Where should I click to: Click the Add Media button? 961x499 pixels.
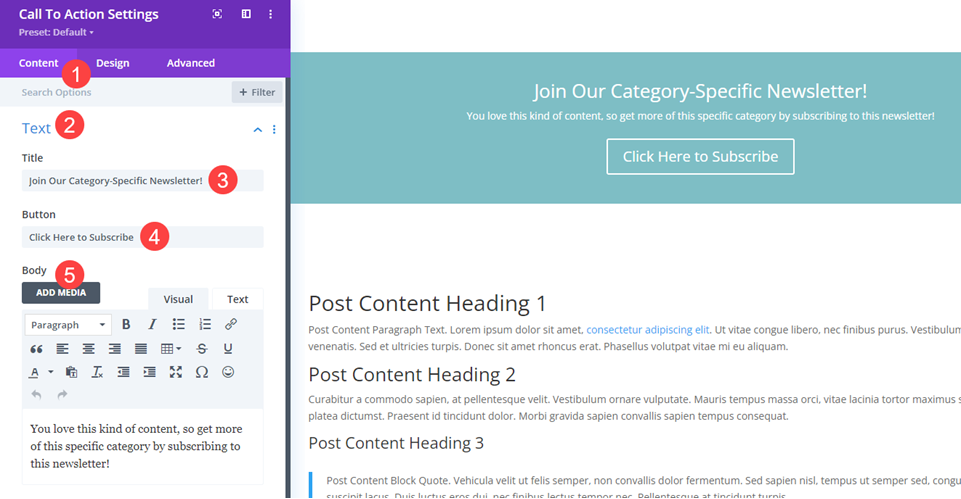point(61,292)
